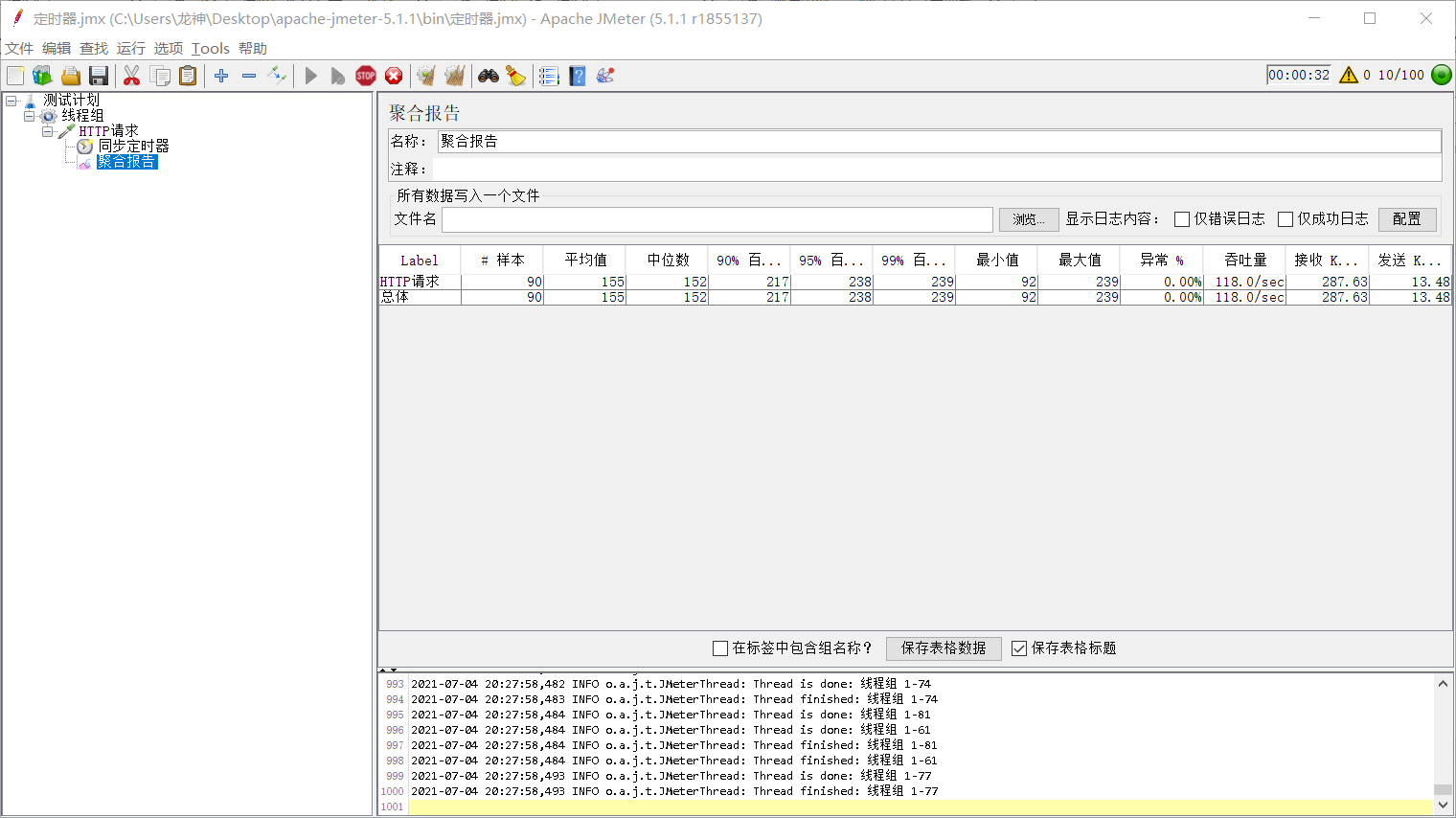Click into the 文件名 input field
The height and width of the screenshot is (818, 1456).
[x=717, y=219]
